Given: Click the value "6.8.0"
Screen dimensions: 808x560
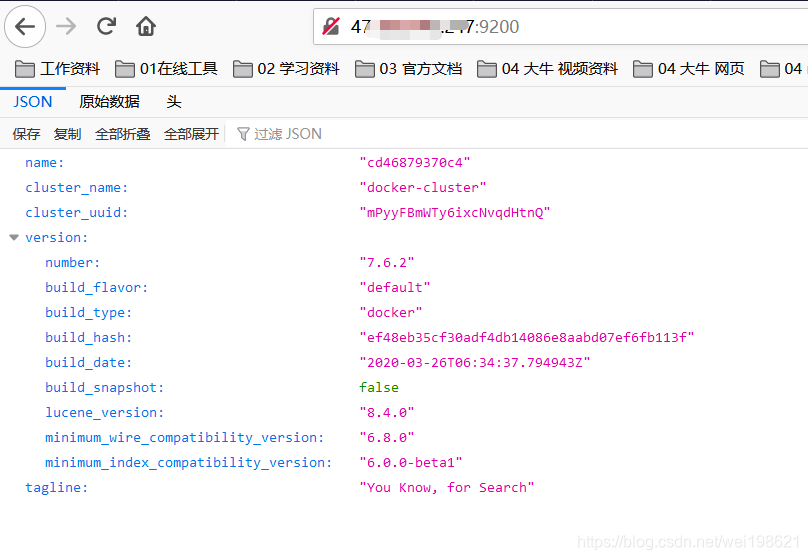Looking at the screenshot, I should [x=386, y=437].
